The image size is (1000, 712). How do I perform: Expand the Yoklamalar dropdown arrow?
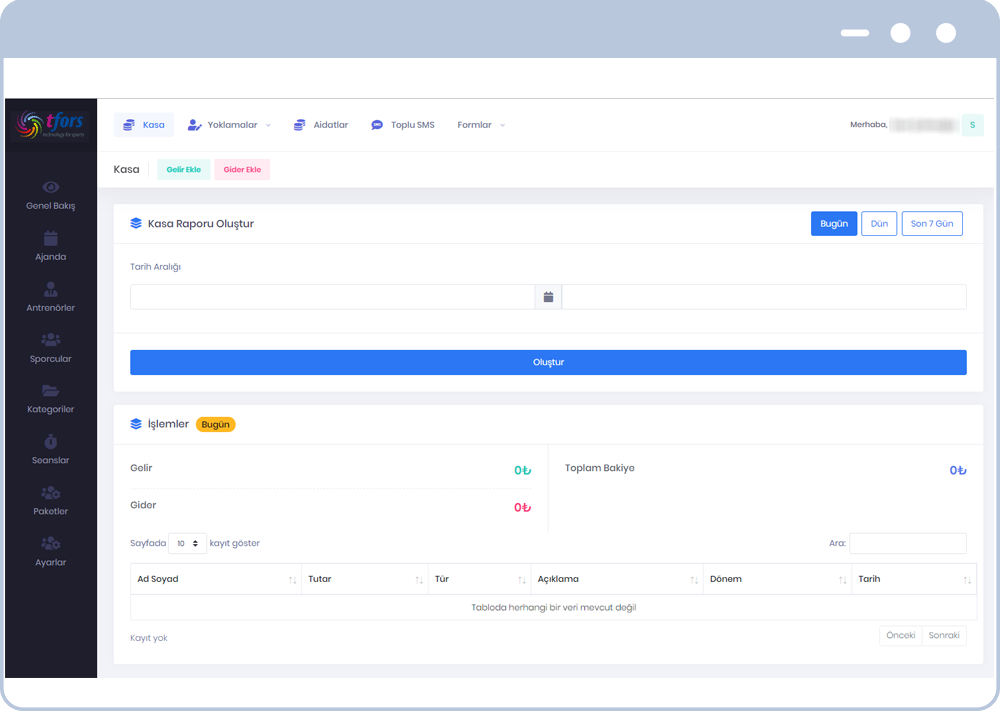(x=268, y=125)
